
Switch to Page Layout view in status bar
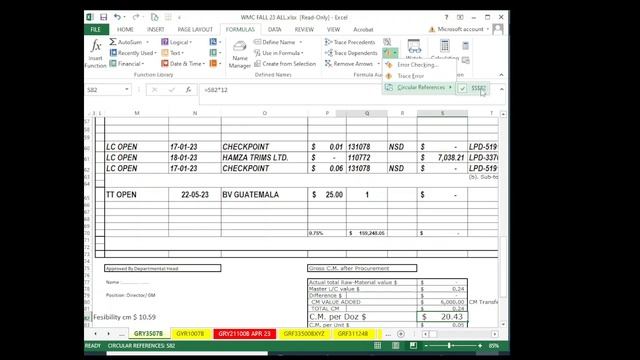396,346
